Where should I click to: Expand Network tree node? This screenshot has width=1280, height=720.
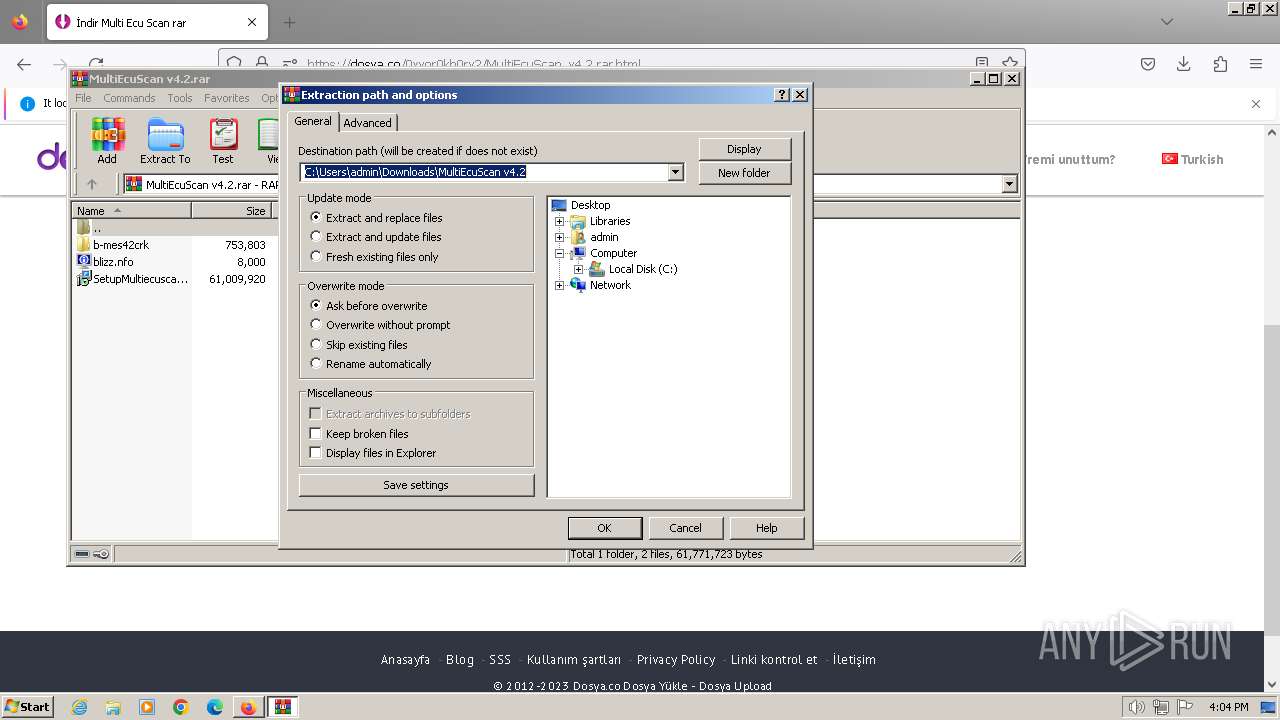pyautogui.click(x=560, y=285)
